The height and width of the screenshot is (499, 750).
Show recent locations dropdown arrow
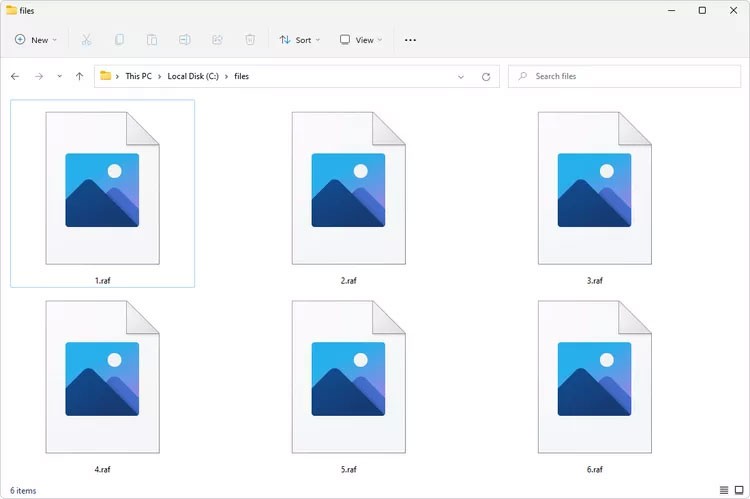[x=59, y=76]
